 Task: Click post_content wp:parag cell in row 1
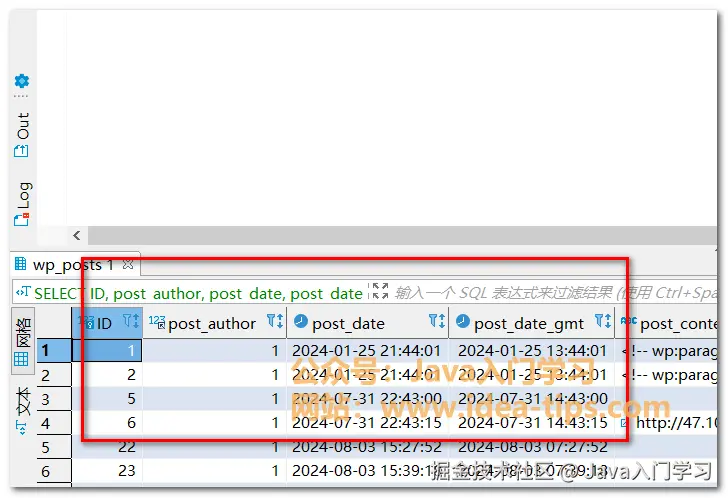667,351
